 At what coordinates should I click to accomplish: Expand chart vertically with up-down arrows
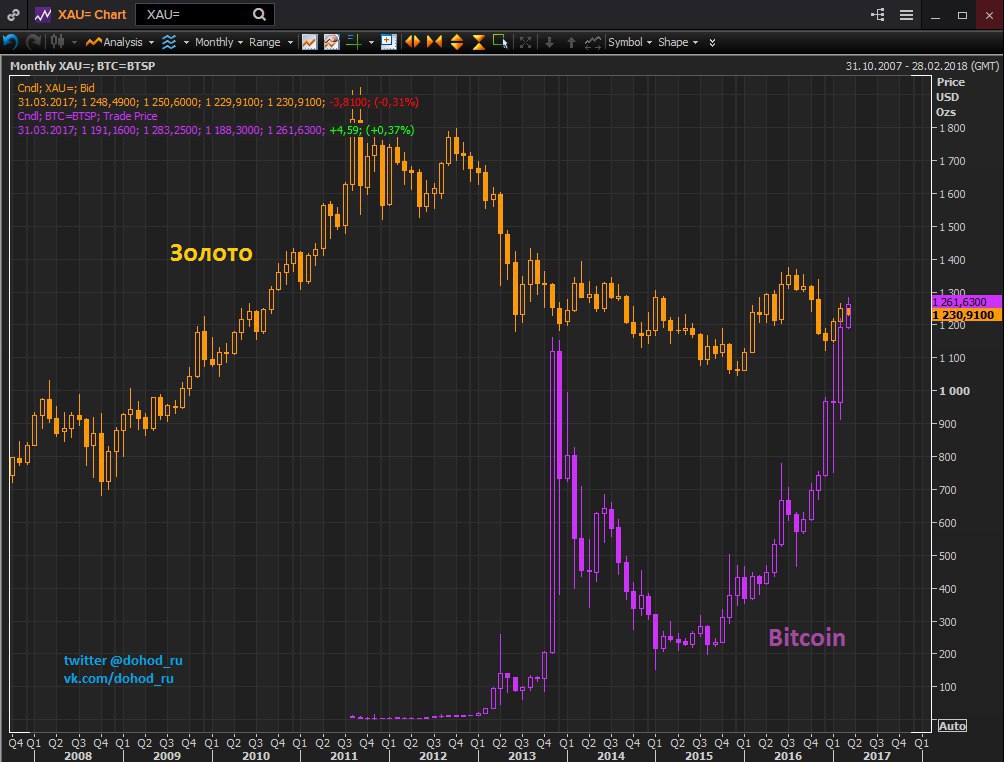[x=457, y=42]
